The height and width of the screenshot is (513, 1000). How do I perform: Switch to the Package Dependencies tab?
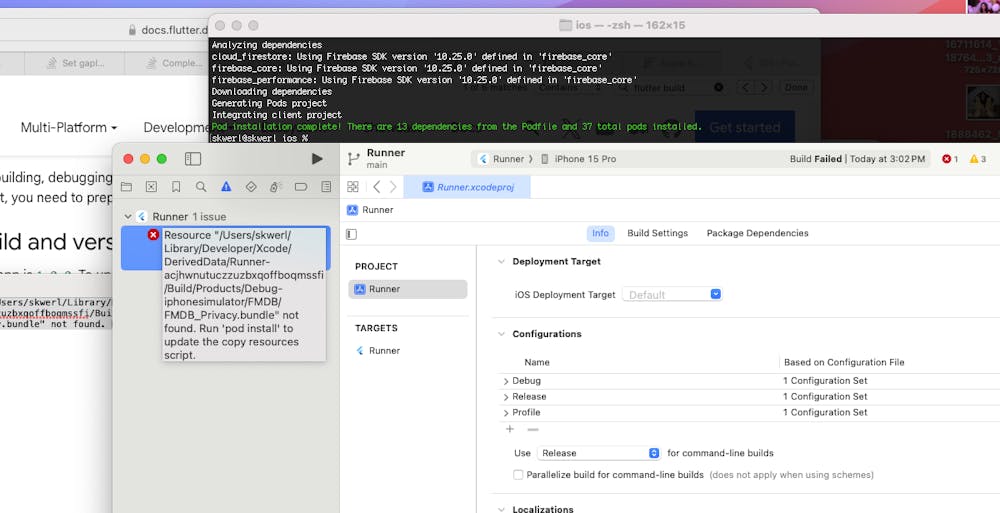tap(757, 234)
